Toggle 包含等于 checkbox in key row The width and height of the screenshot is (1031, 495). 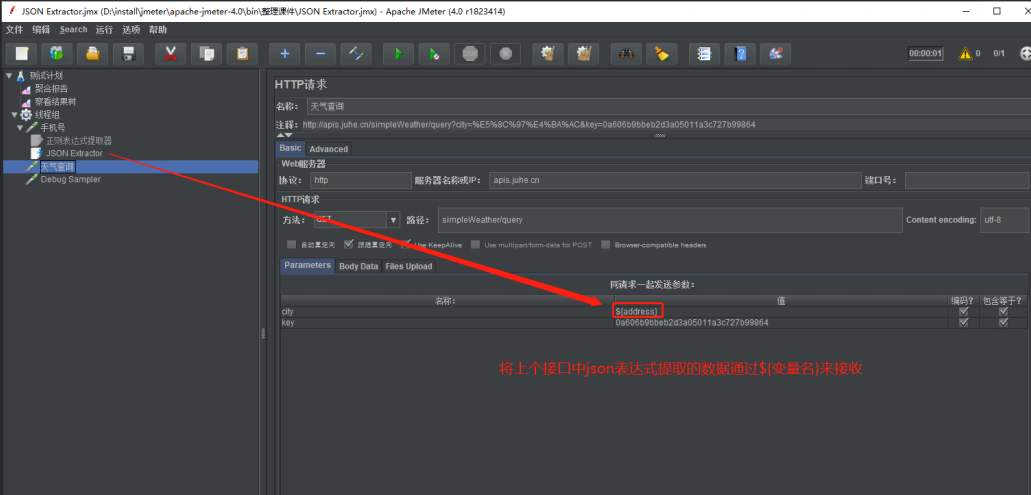pos(1003,323)
